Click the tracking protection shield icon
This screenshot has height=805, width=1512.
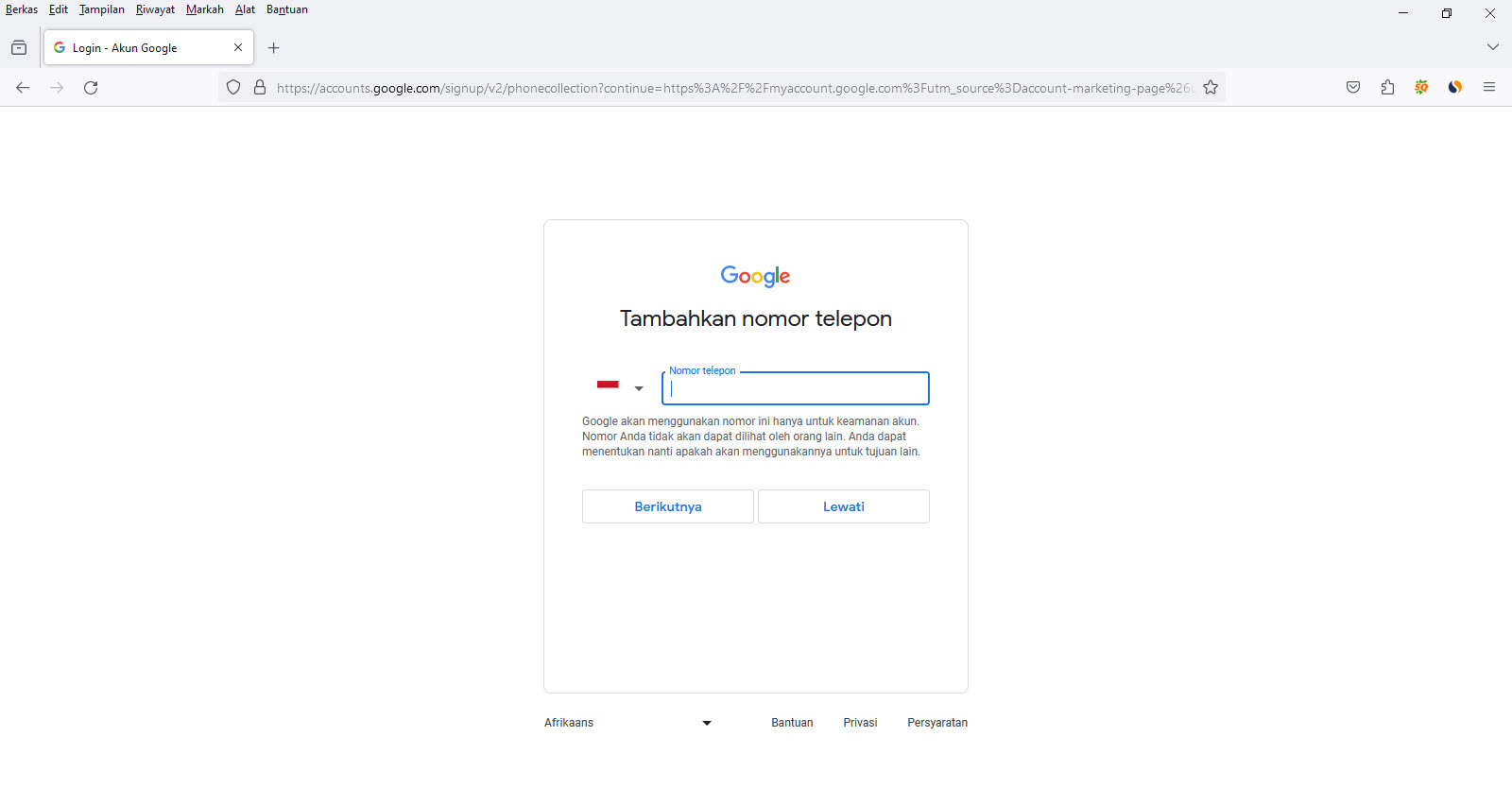pos(233,88)
